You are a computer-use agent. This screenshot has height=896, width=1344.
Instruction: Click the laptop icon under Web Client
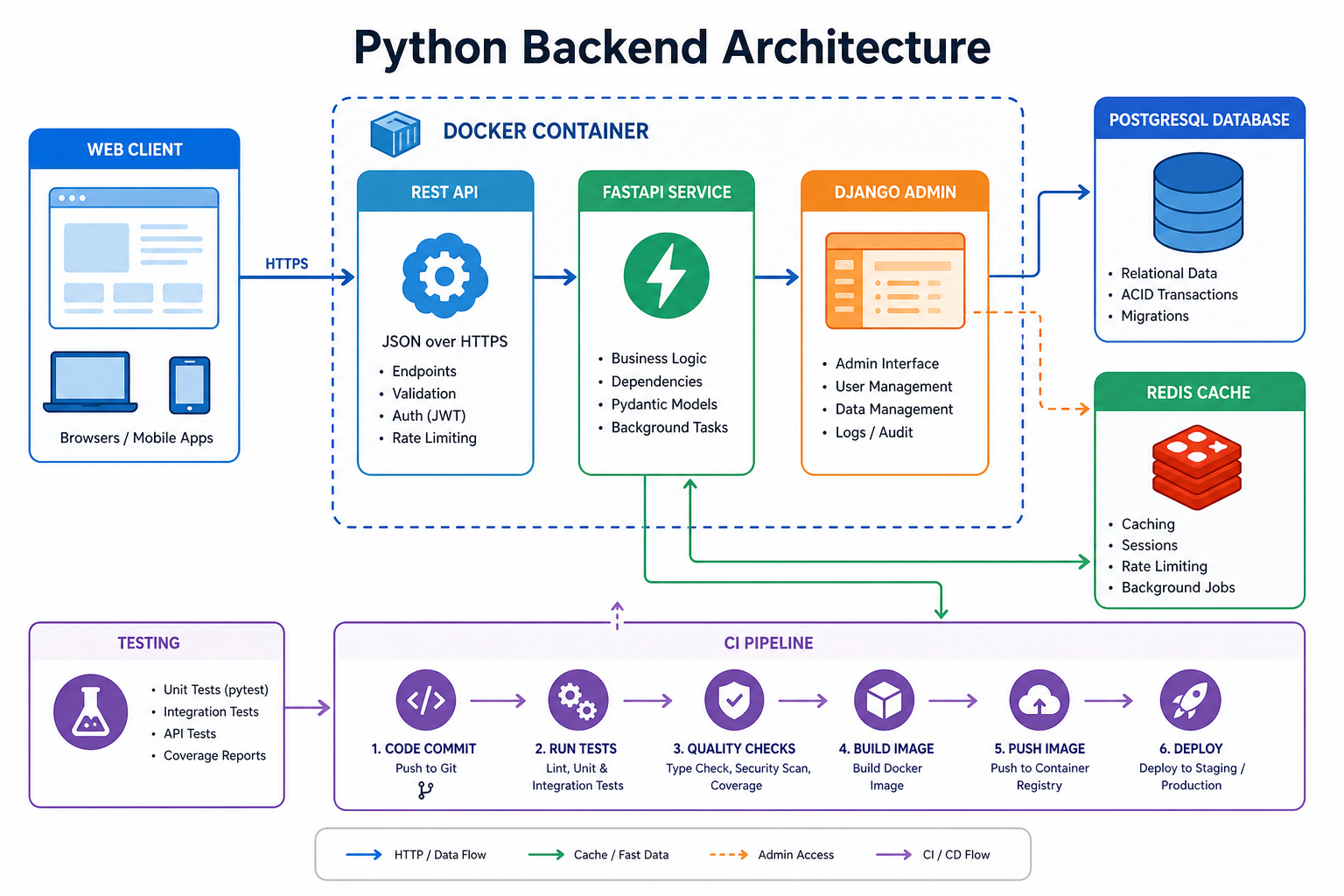pyautogui.click(x=90, y=381)
